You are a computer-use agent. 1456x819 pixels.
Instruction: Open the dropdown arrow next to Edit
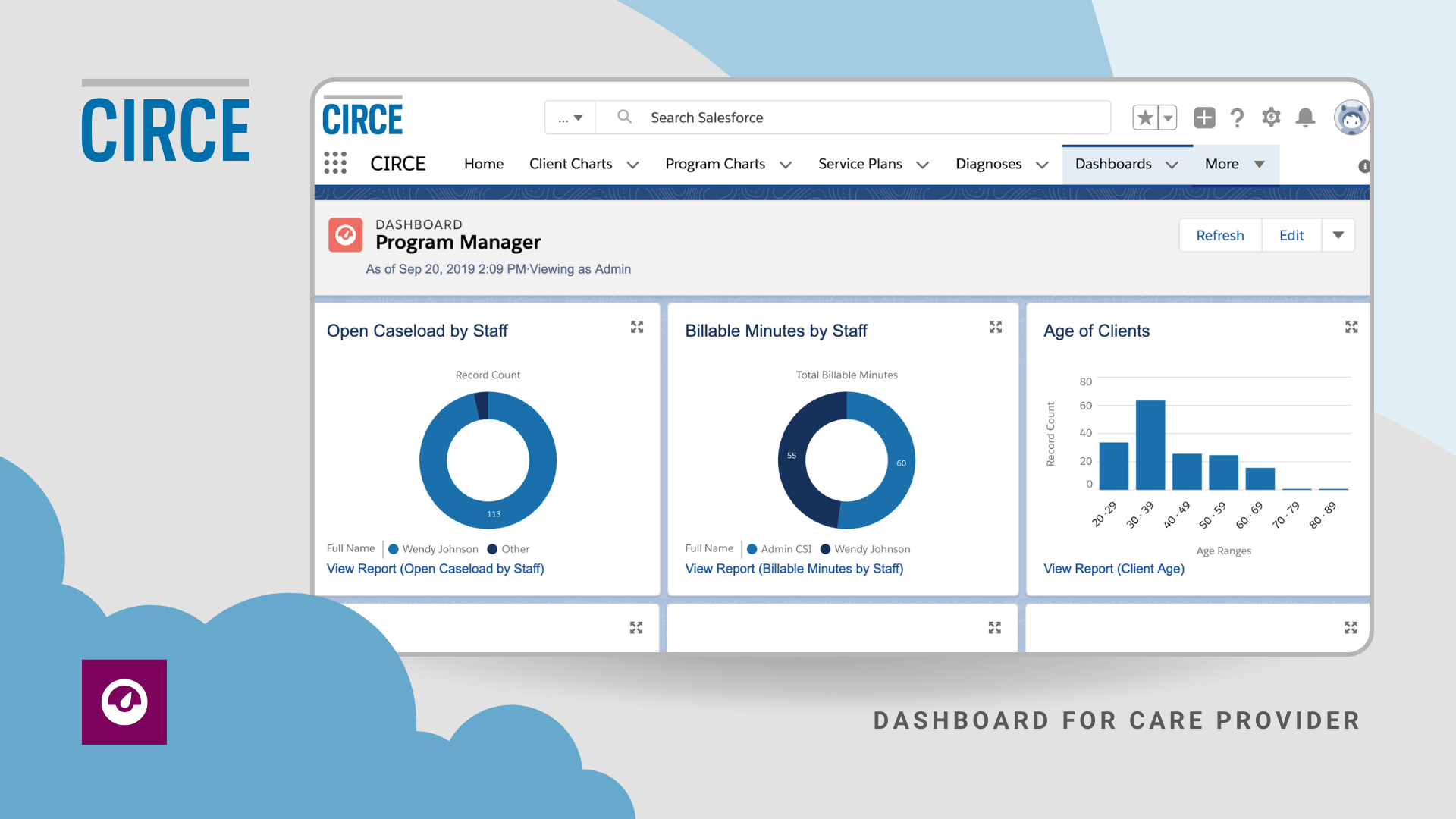click(x=1338, y=235)
